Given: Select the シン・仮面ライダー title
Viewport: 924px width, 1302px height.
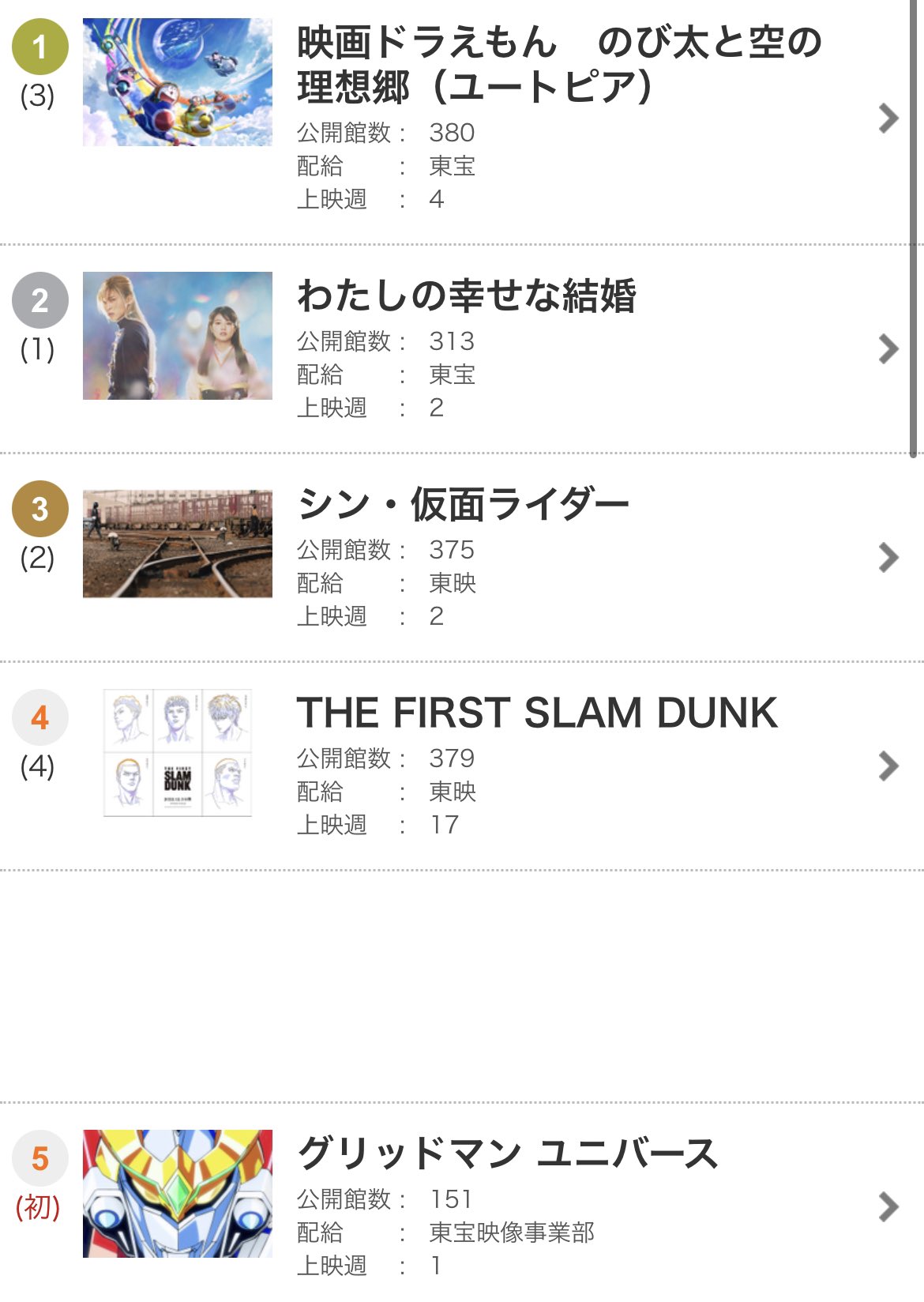Looking at the screenshot, I should tap(463, 505).
